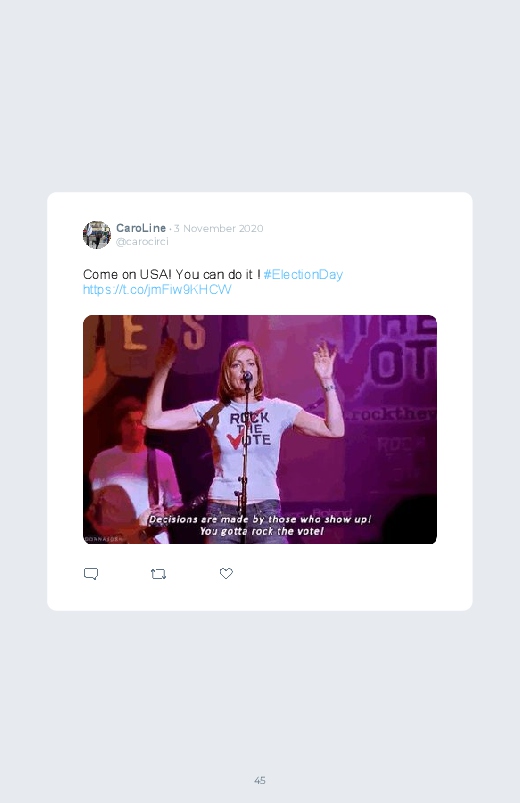Open CaroLine's profile avatar picture
This screenshot has height=803, width=520.
point(97,235)
